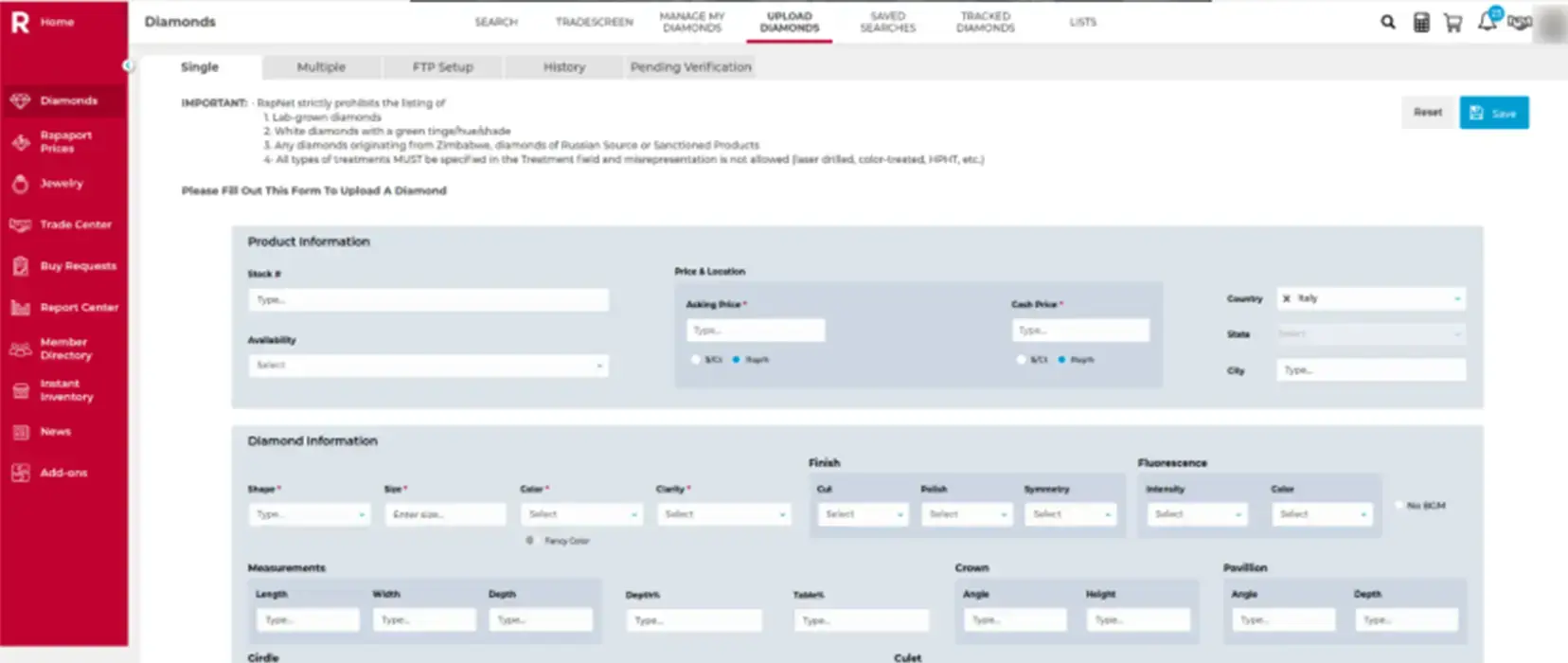Open the Cut dropdown
Image resolution: width=1568 pixels, height=663 pixels.
click(x=863, y=514)
